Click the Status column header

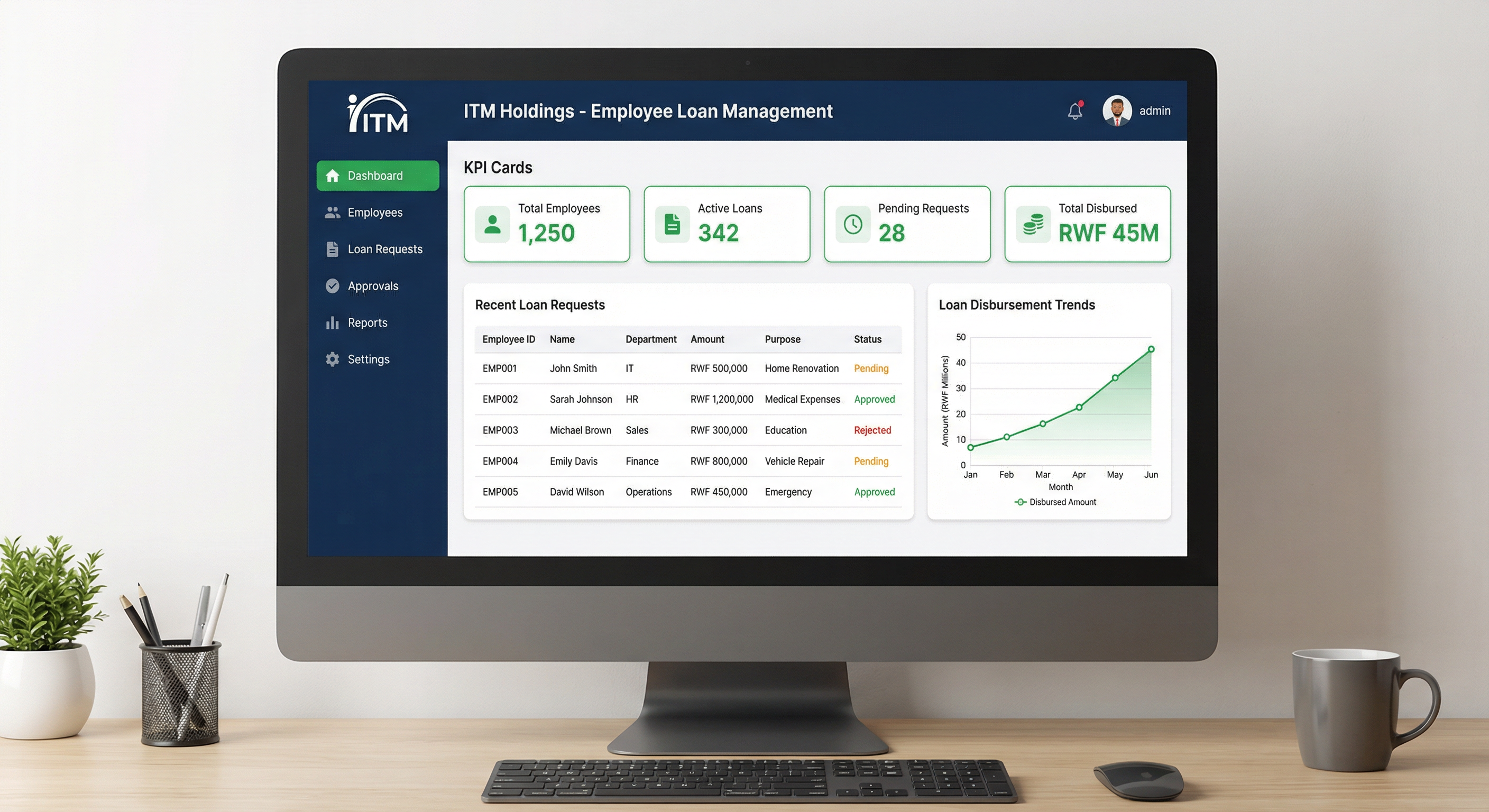867,339
